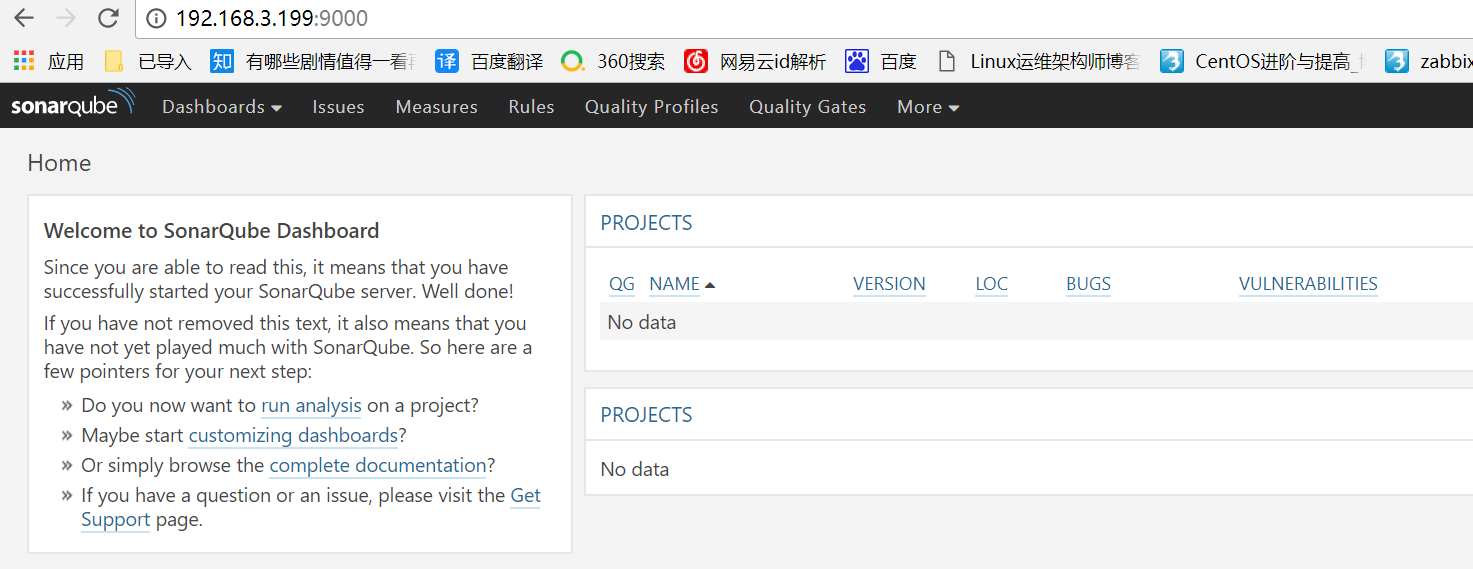Open the complete documentation link
This screenshot has width=1473, height=569.
pyautogui.click(x=377, y=465)
